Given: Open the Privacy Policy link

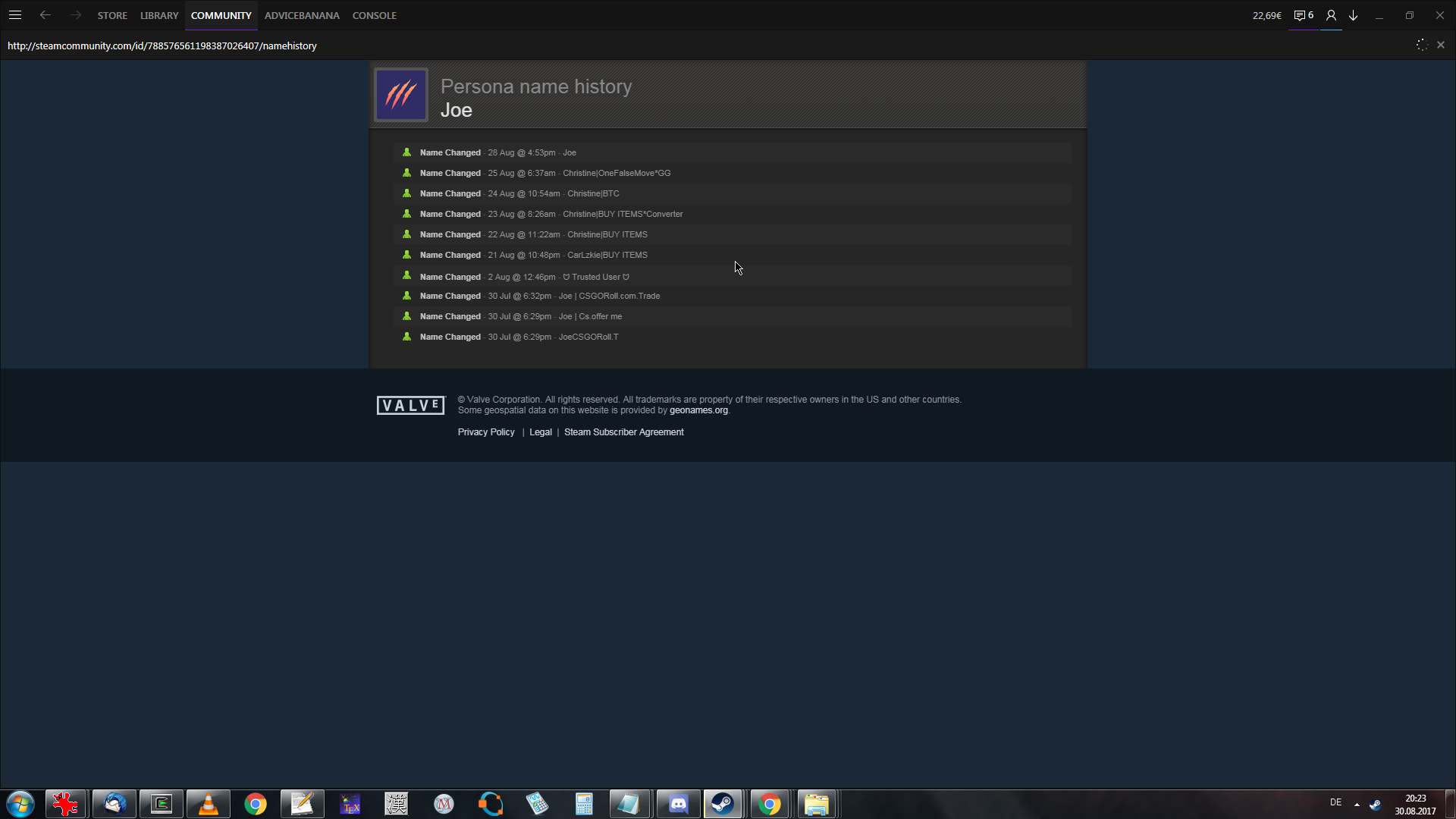Looking at the screenshot, I should [x=486, y=432].
